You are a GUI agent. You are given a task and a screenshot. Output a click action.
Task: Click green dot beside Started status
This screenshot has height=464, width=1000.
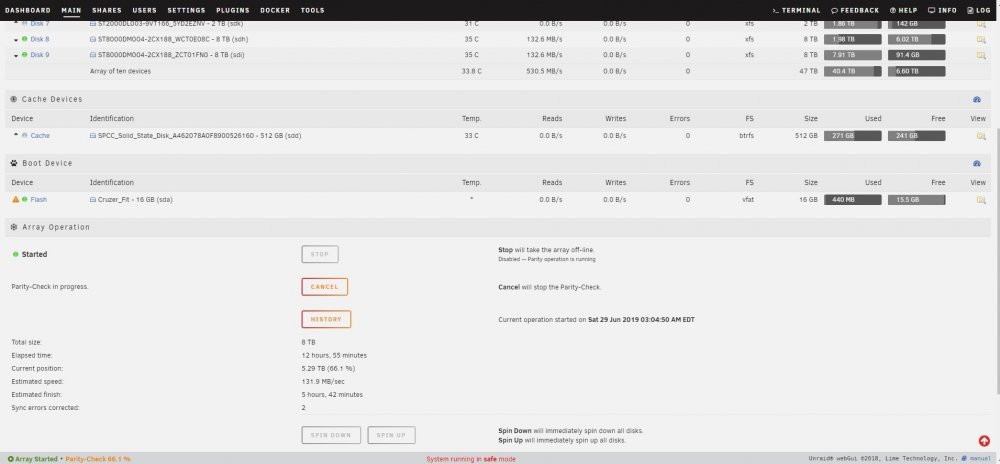coord(15,254)
